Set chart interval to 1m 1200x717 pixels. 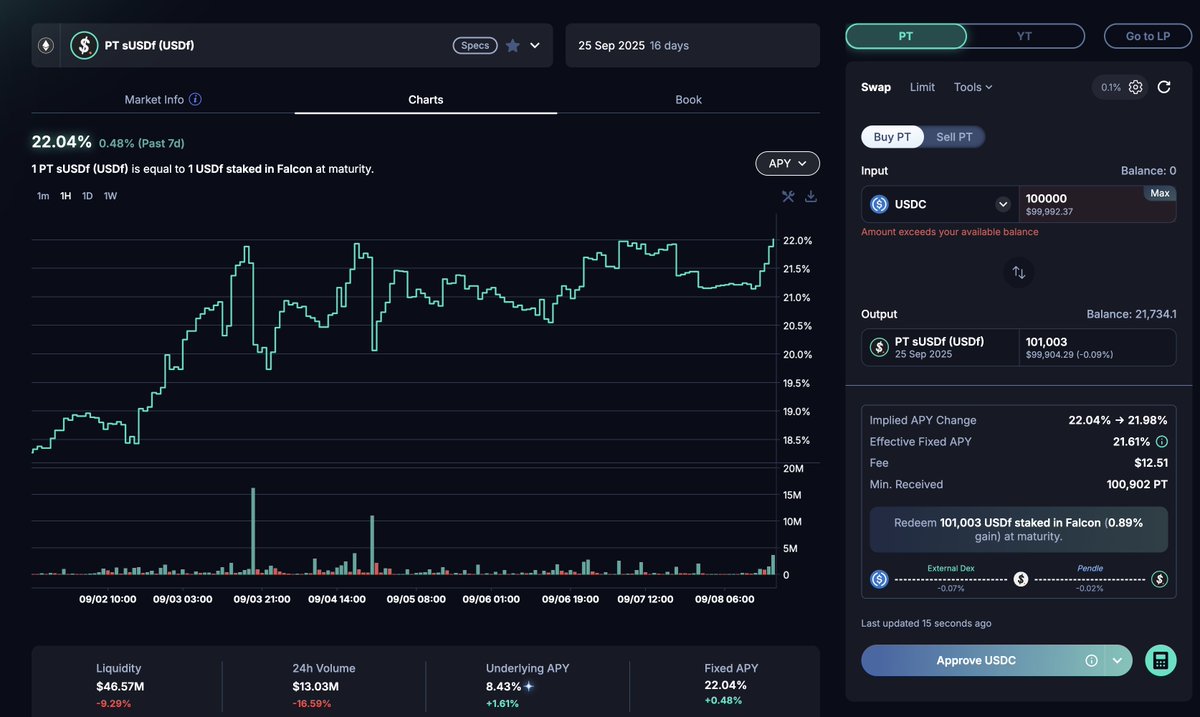click(43, 196)
